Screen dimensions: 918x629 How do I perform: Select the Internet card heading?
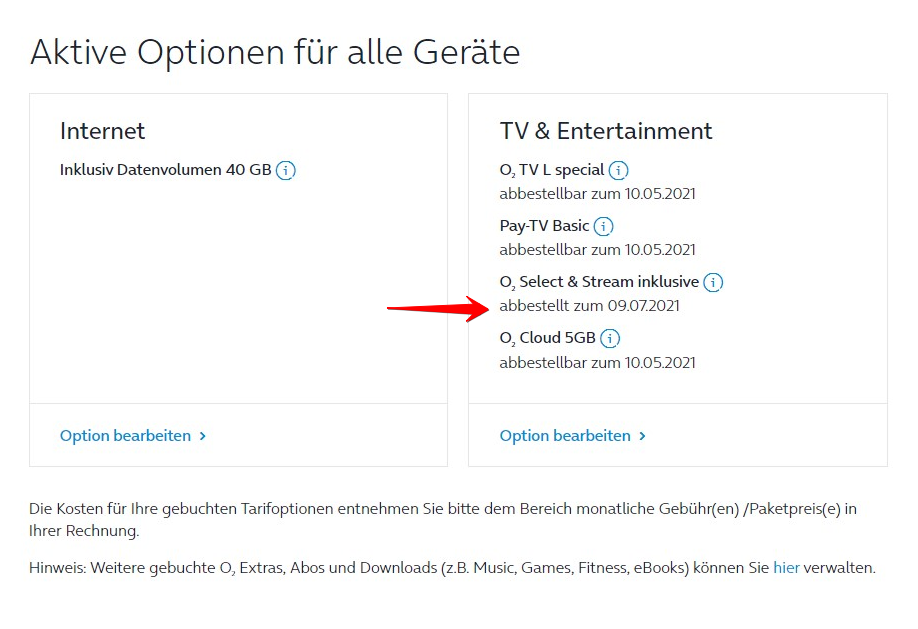click(x=102, y=131)
